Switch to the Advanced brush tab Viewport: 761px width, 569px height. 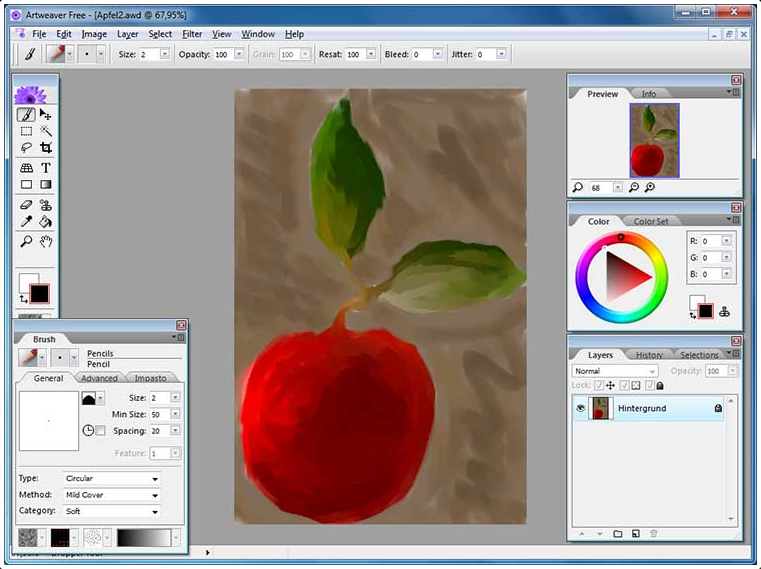pyautogui.click(x=99, y=378)
